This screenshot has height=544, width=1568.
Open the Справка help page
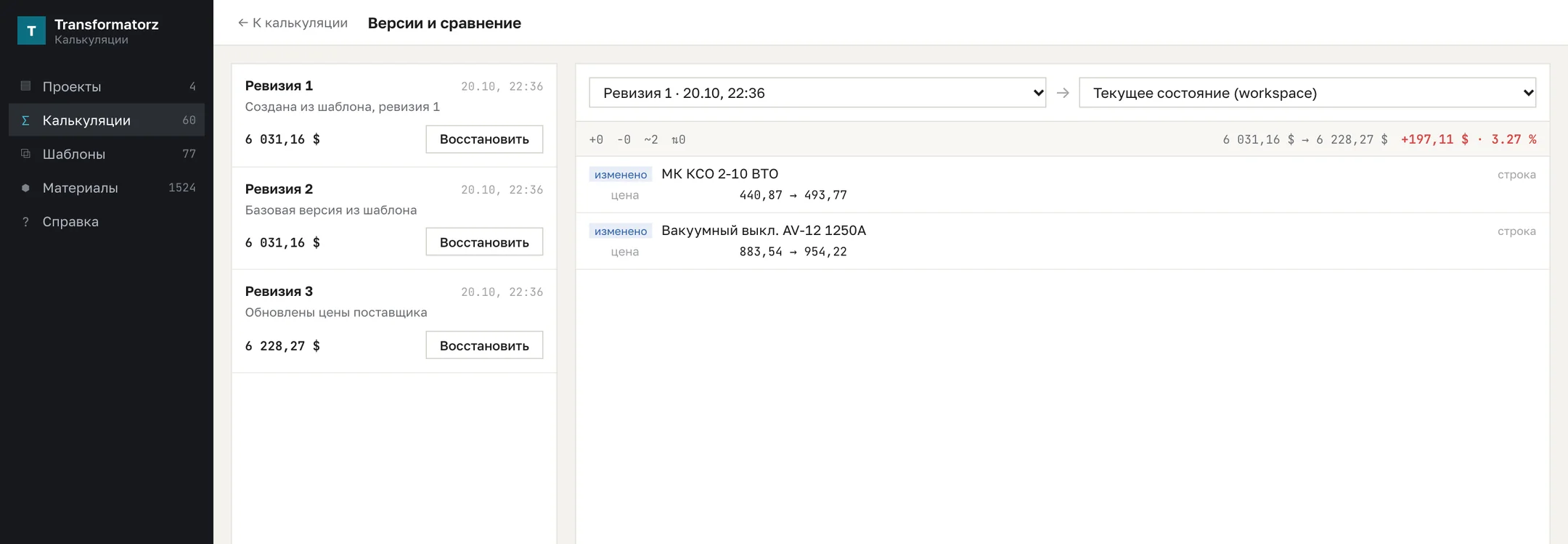point(107,222)
